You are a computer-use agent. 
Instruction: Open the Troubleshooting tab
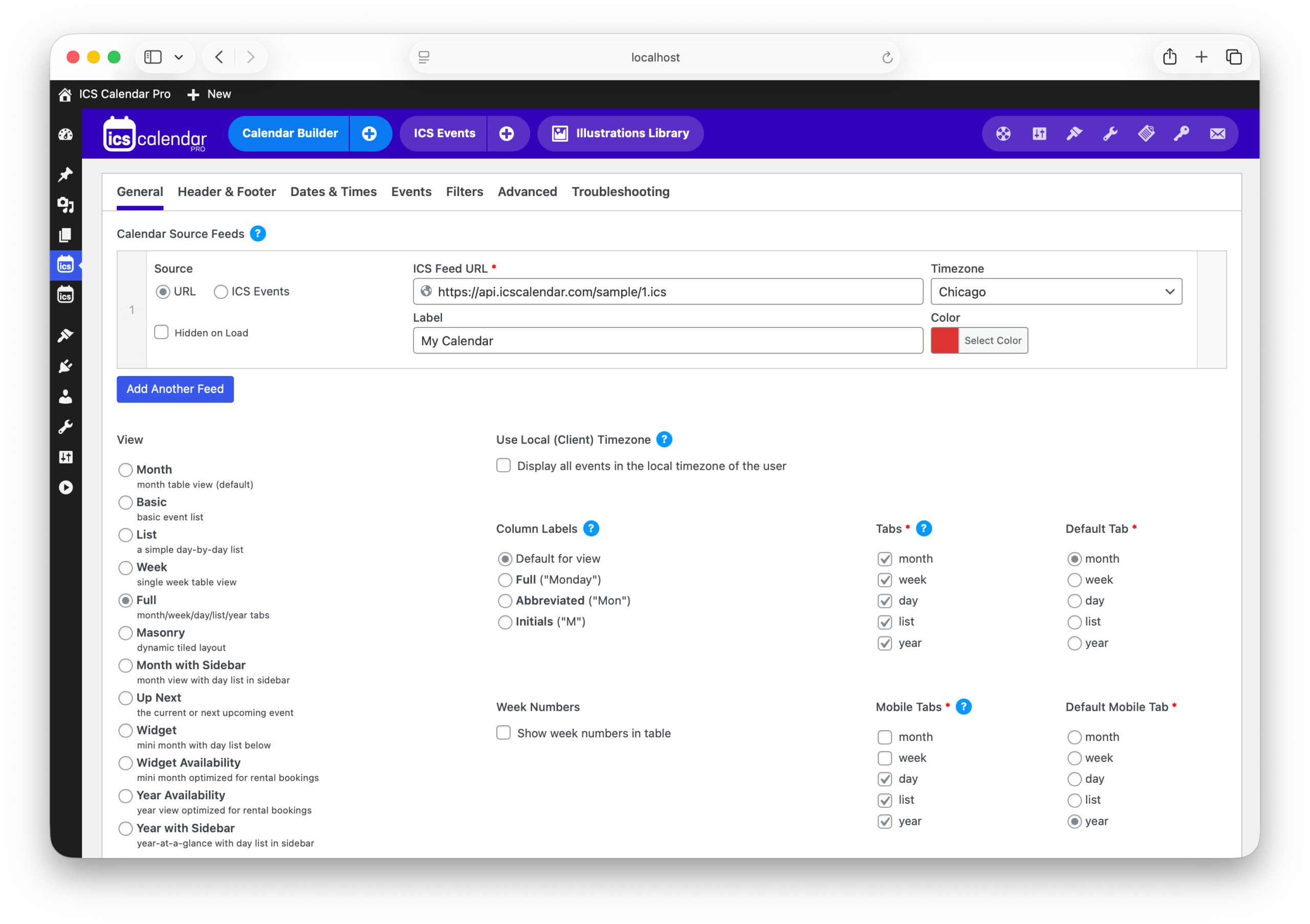coord(621,192)
